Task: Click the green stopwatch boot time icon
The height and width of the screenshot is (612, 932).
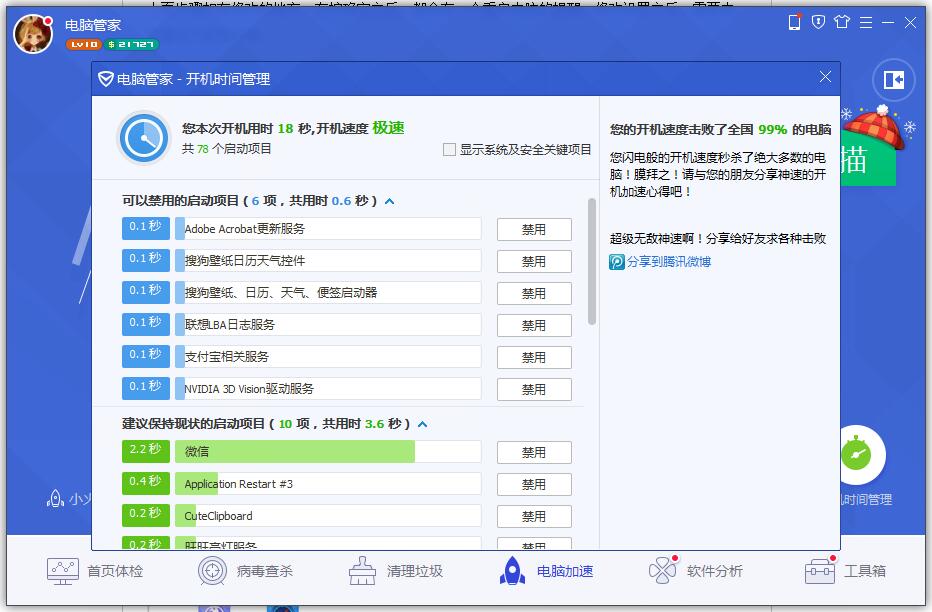Action: (x=857, y=455)
